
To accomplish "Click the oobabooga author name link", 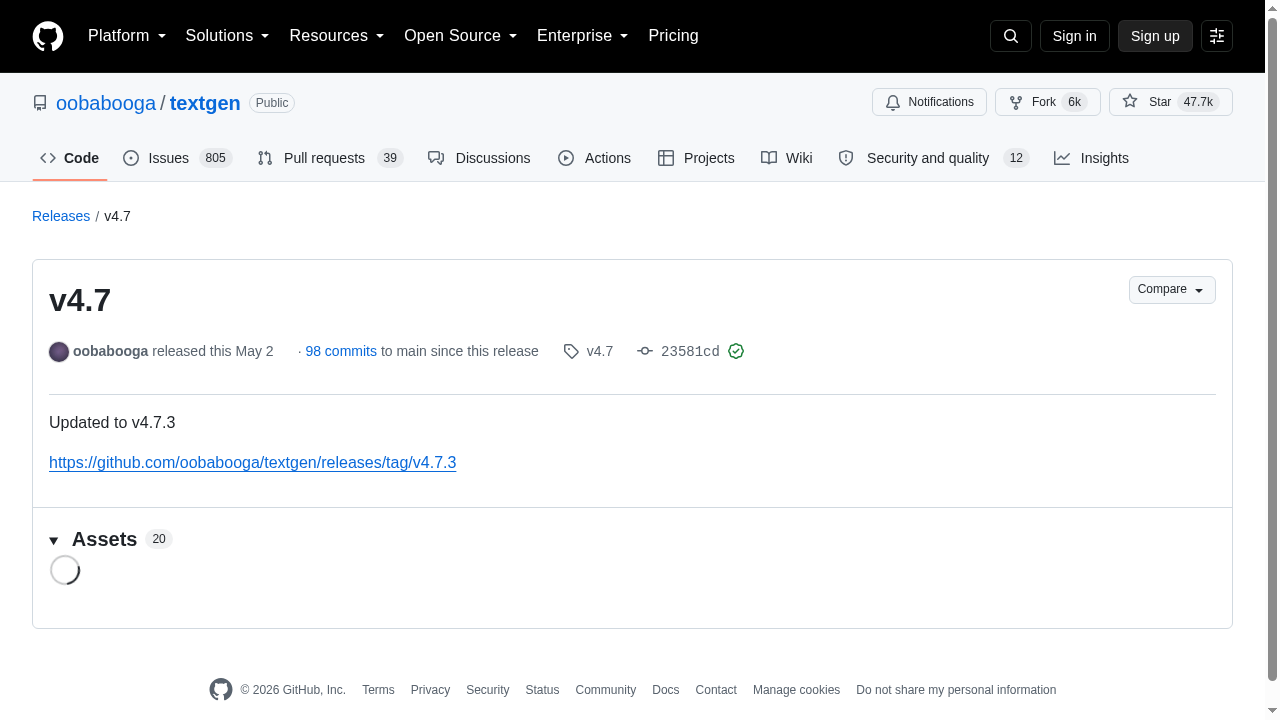I will click(x=110, y=351).
